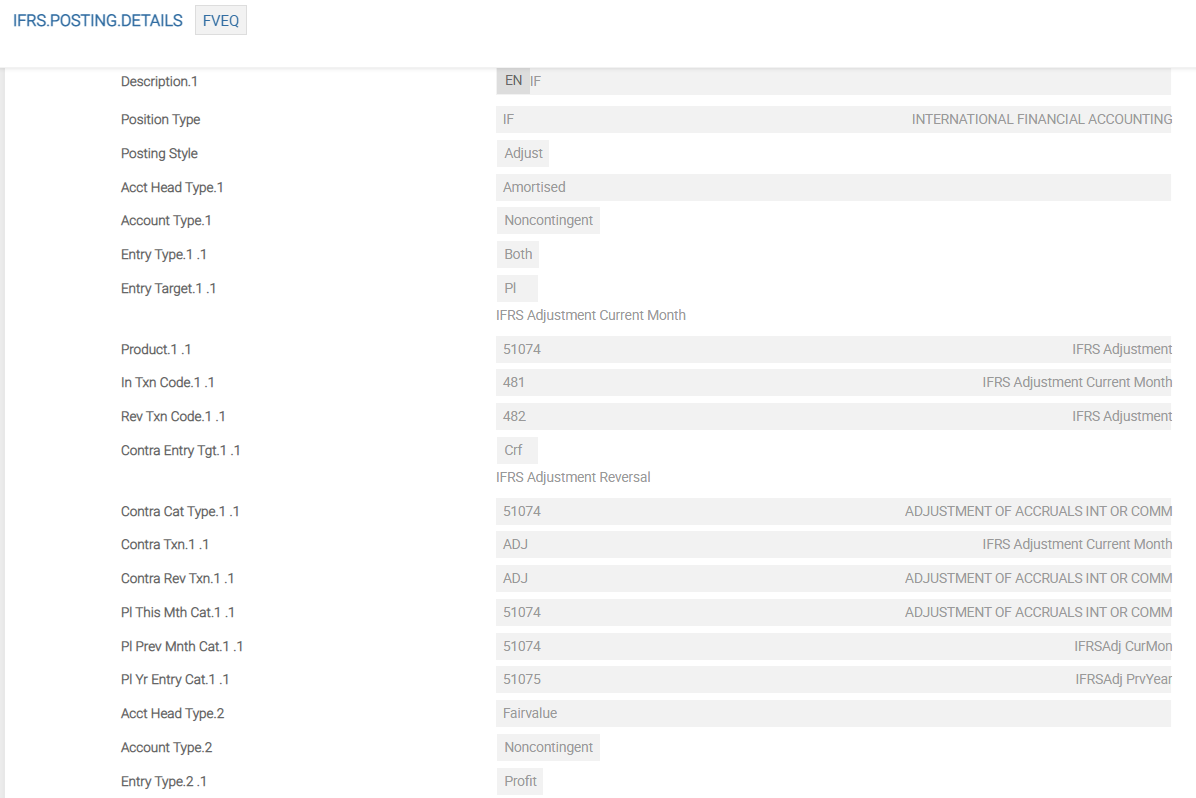Click the Entry Target.1.1 Pl box

[517, 288]
